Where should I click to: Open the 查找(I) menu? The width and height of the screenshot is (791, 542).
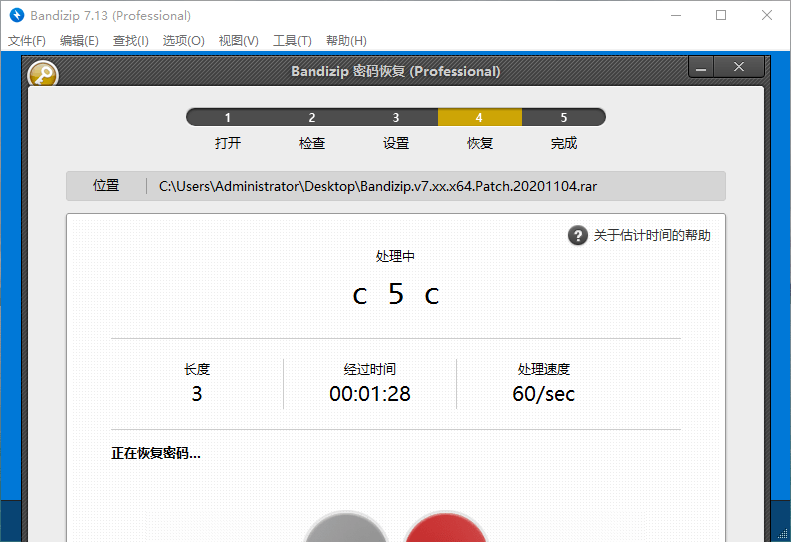click(x=131, y=41)
